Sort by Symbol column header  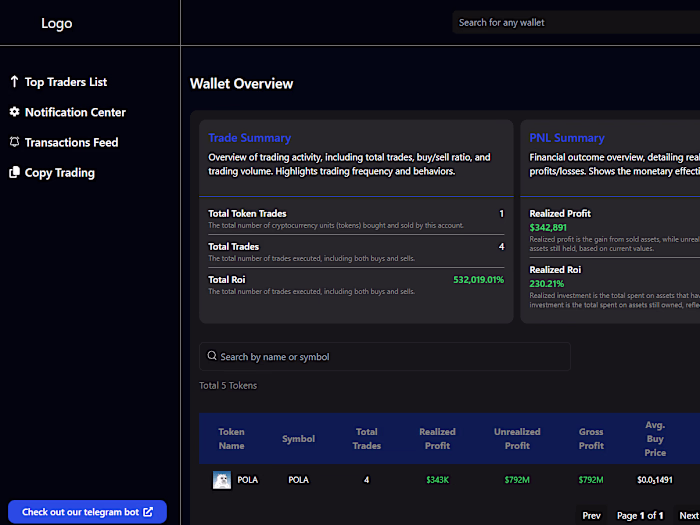299,439
